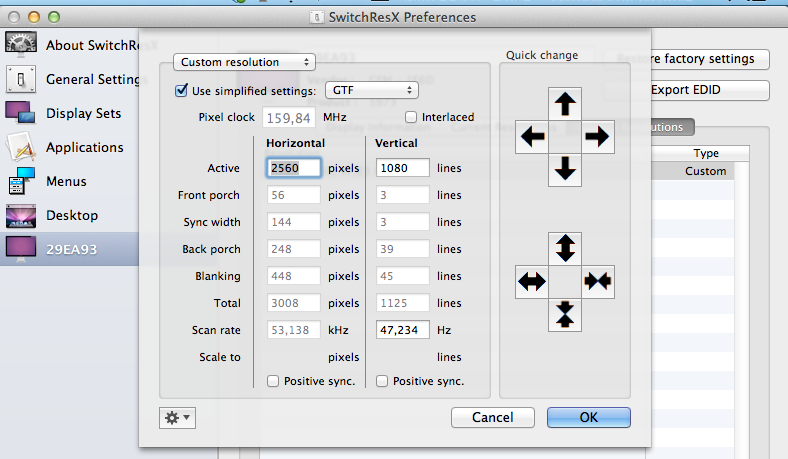Click the horizontal Blanking field
The image size is (788, 459).
point(293,276)
